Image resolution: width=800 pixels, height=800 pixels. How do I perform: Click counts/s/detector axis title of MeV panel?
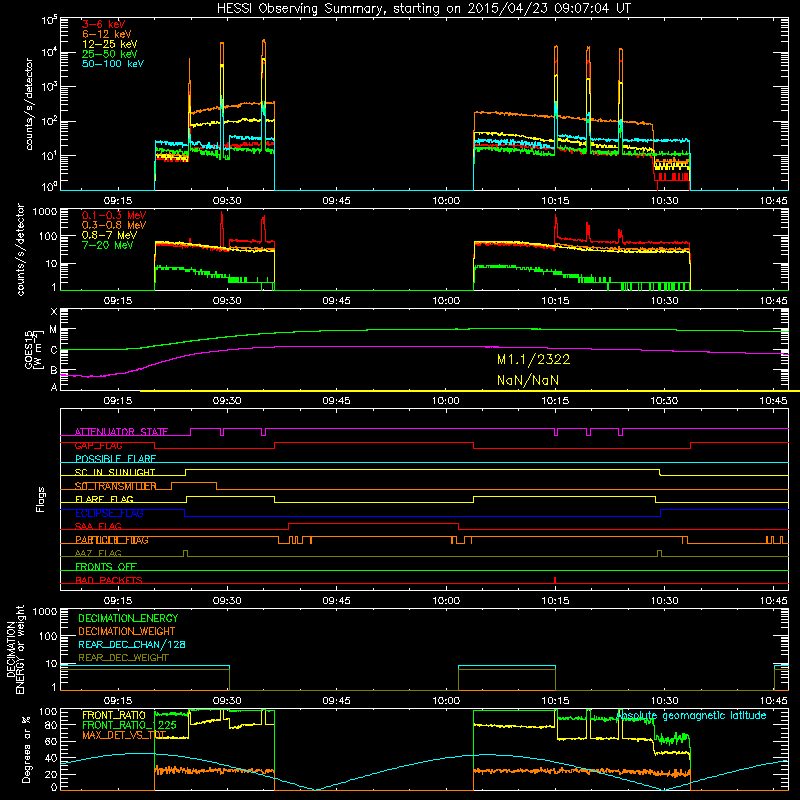(20, 249)
